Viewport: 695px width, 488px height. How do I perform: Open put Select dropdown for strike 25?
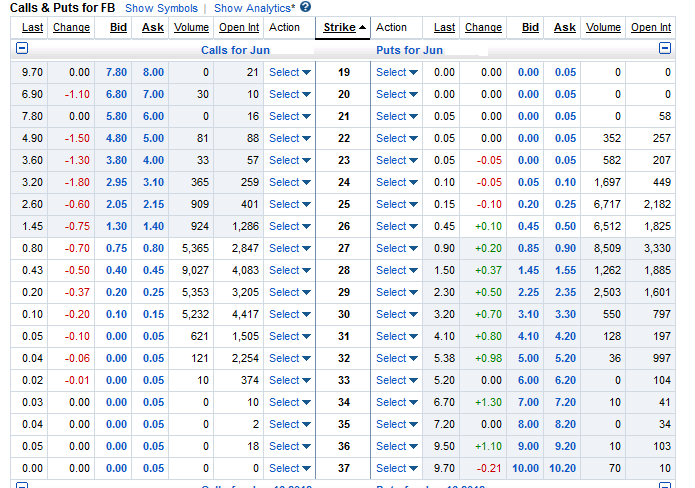pos(397,204)
